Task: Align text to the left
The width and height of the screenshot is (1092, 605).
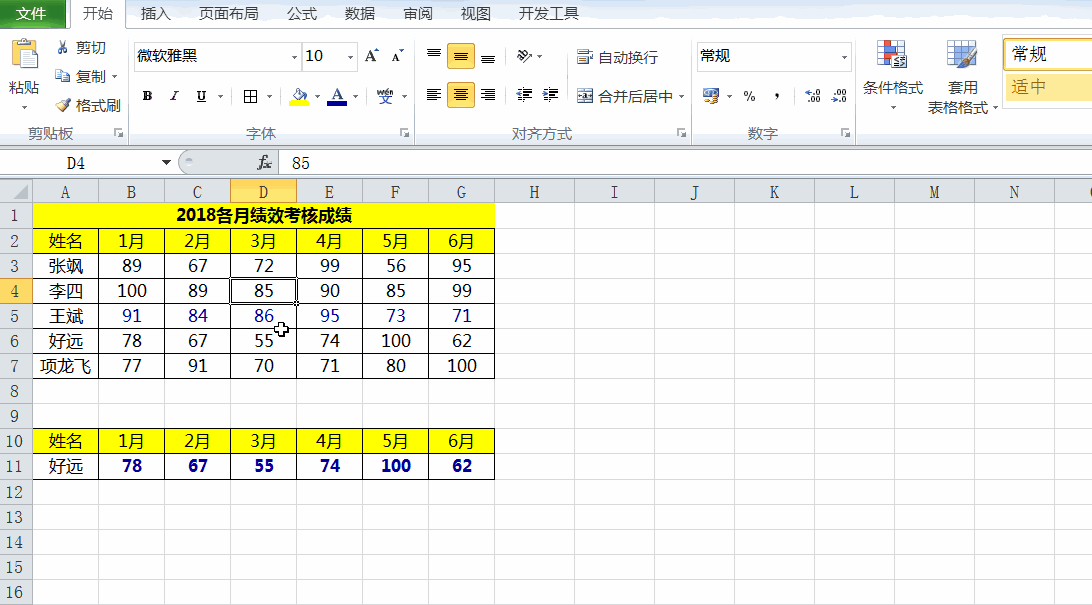Action: pos(434,95)
